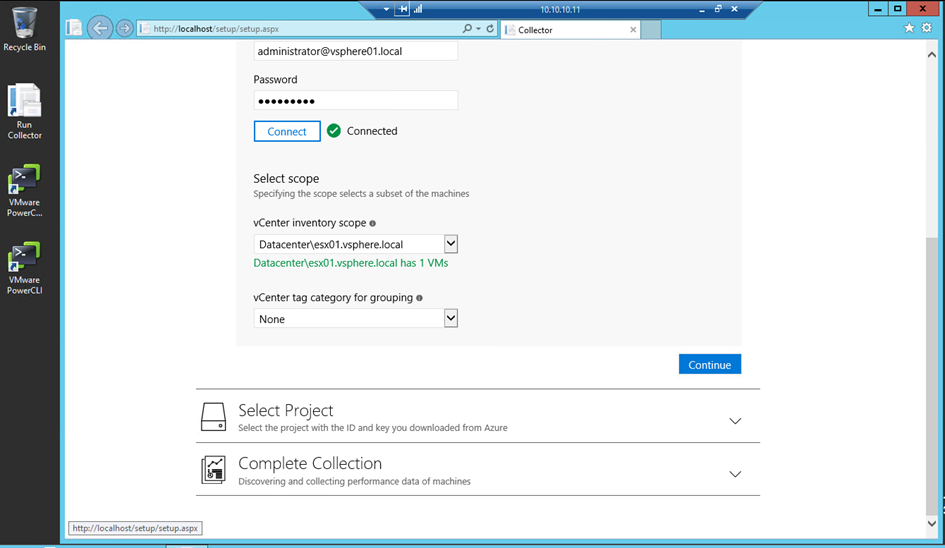Click the page icon left of back button
This screenshot has width=945, height=548.
(74, 28)
